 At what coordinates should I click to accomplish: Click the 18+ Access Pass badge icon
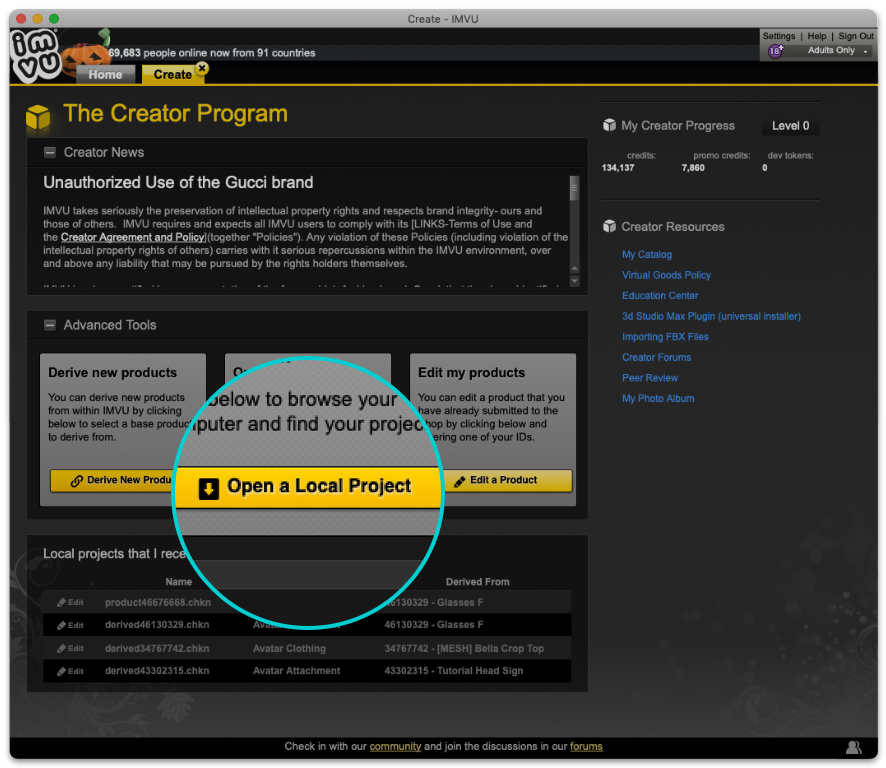pyautogui.click(x=775, y=51)
